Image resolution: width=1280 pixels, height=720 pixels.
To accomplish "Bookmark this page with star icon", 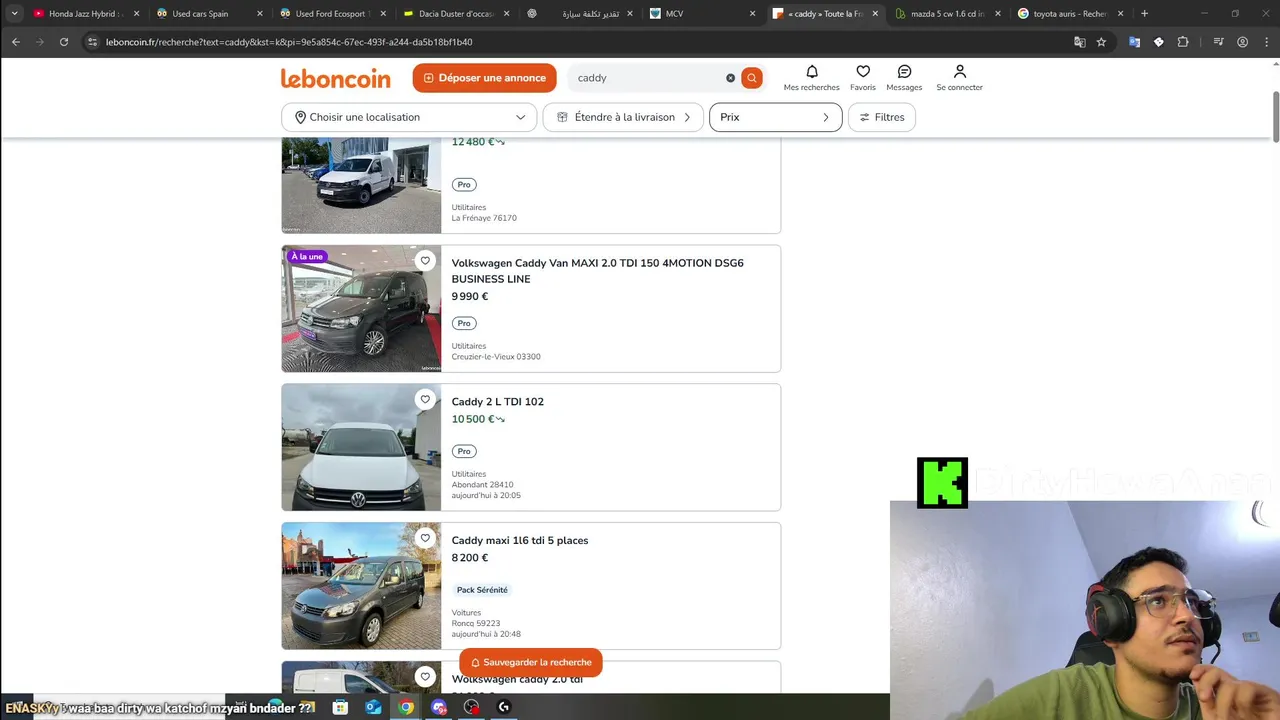I will [x=1101, y=42].
